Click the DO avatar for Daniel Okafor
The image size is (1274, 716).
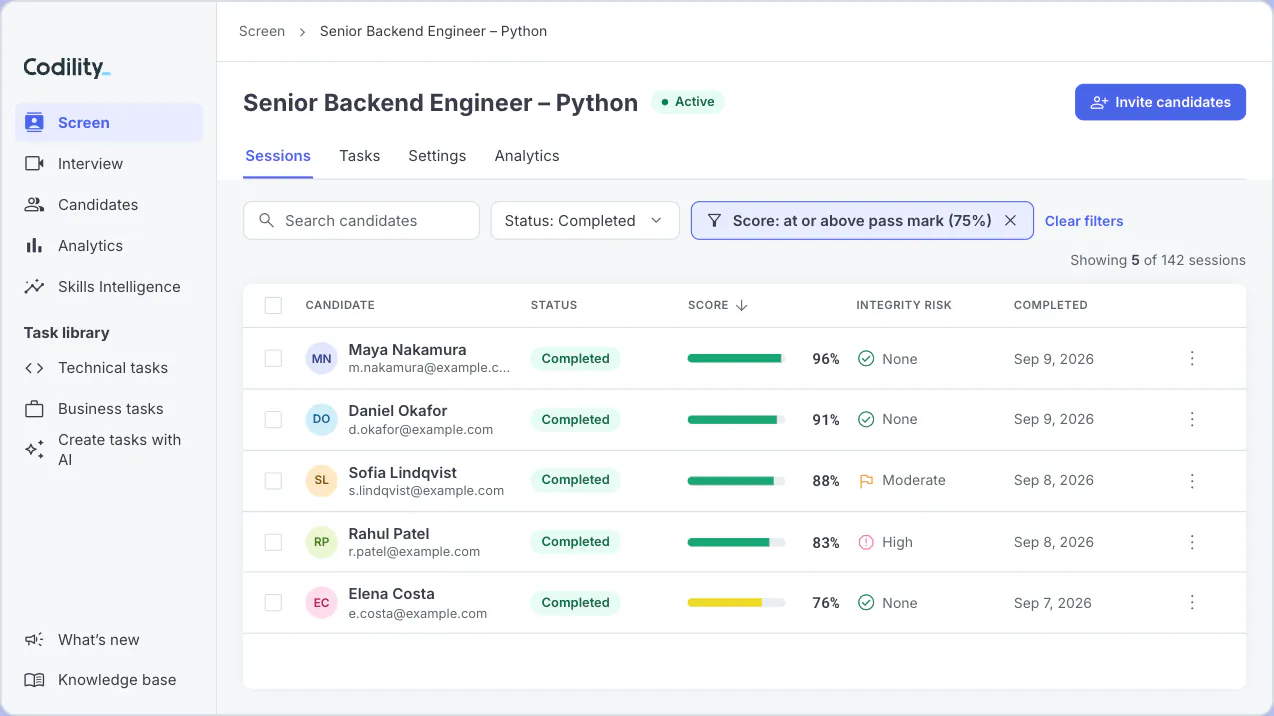tap(321, 419)
